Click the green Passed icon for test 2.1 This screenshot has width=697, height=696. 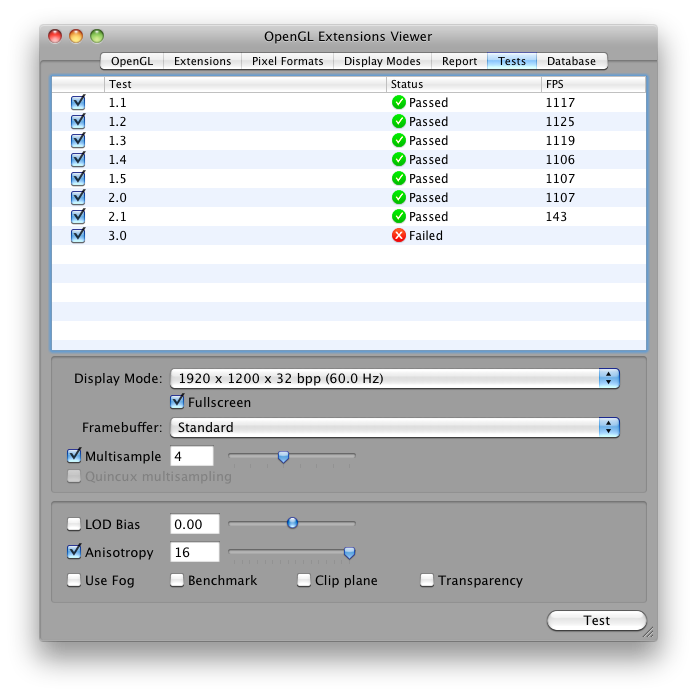(x=399, y=216)
